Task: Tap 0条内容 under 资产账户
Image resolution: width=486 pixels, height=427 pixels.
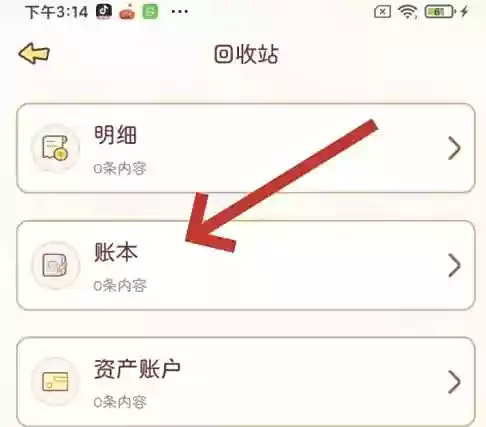Action: [120, 402]
